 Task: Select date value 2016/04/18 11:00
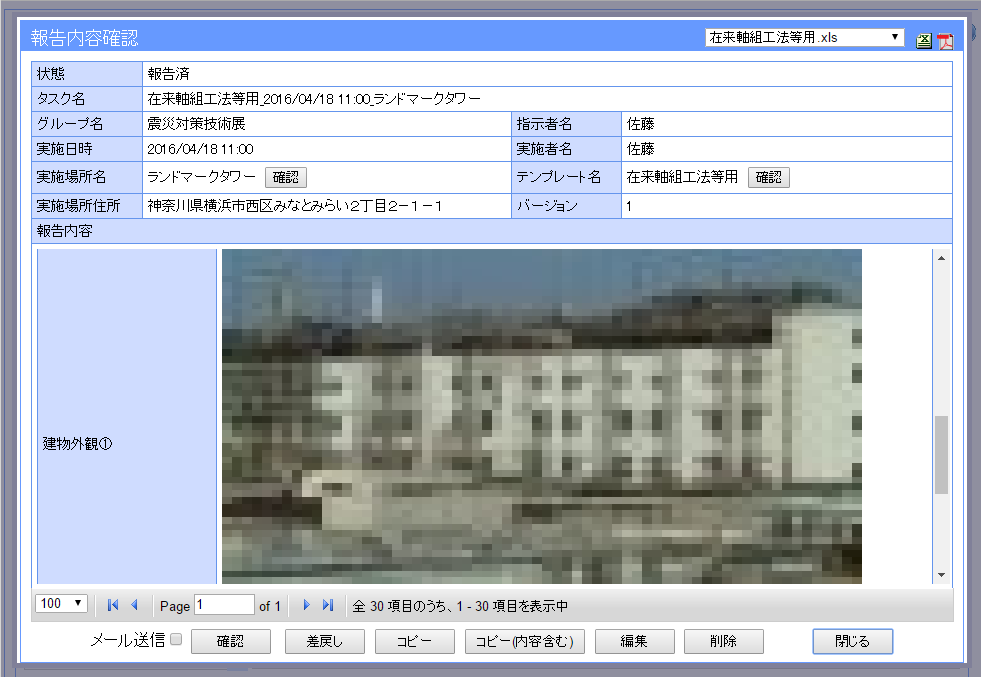click(200, 149)
